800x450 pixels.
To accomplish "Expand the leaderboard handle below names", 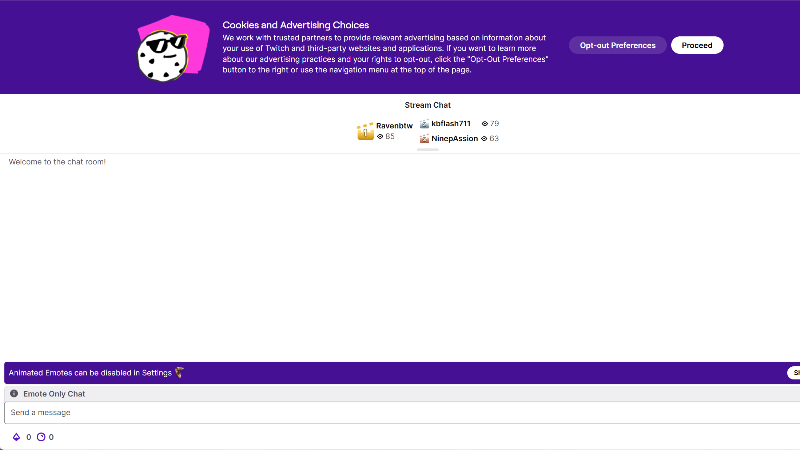I will click(x=428, y=149).
